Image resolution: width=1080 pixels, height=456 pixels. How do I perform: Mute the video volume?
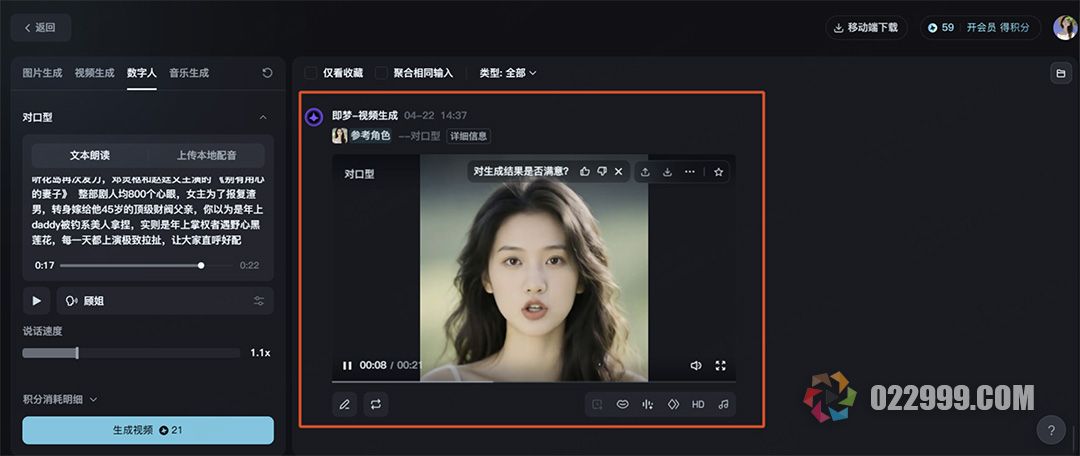click(x=696, y=366)
